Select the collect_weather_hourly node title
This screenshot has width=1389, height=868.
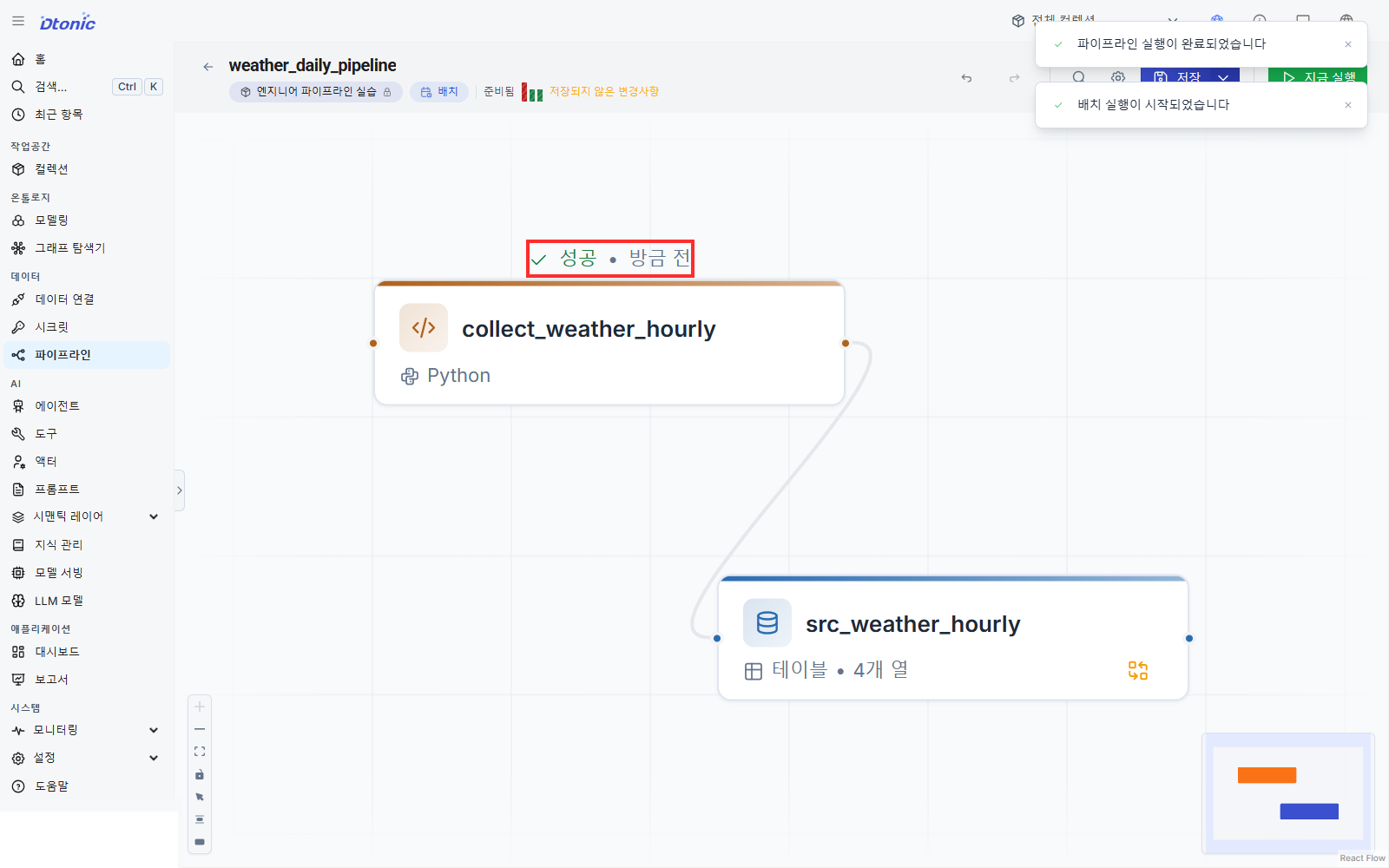(x=589, y=329)
